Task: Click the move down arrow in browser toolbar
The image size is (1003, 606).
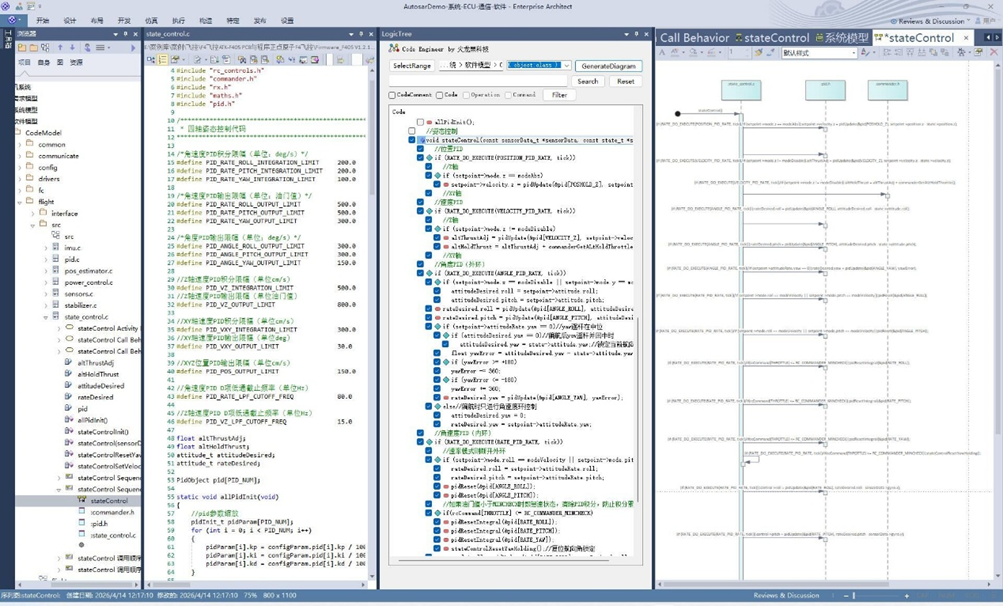Action: pyautogui.click(x=72, y=47)
